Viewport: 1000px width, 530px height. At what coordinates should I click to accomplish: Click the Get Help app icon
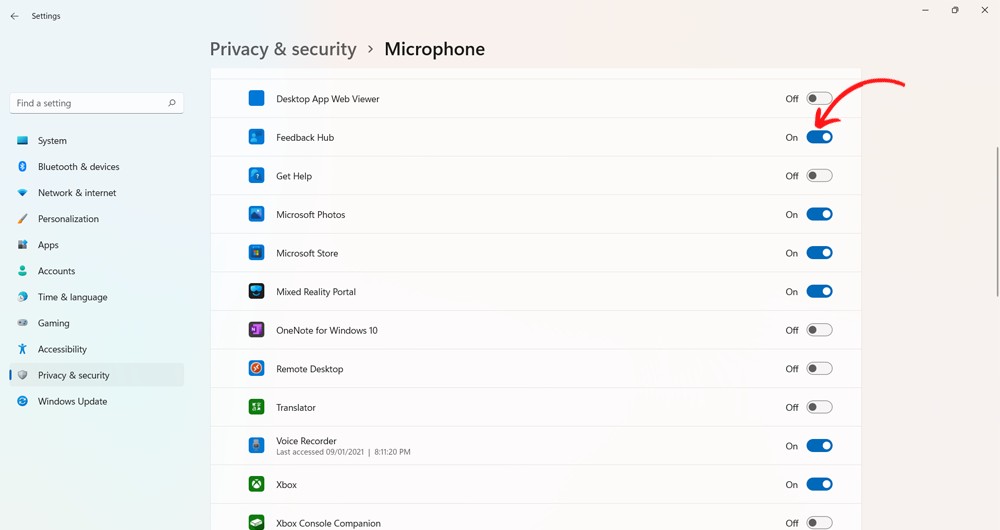(256, 175)
